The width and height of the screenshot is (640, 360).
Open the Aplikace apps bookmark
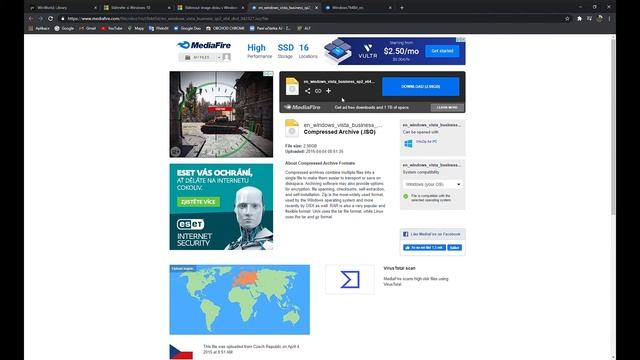click(x=39, y=29)
